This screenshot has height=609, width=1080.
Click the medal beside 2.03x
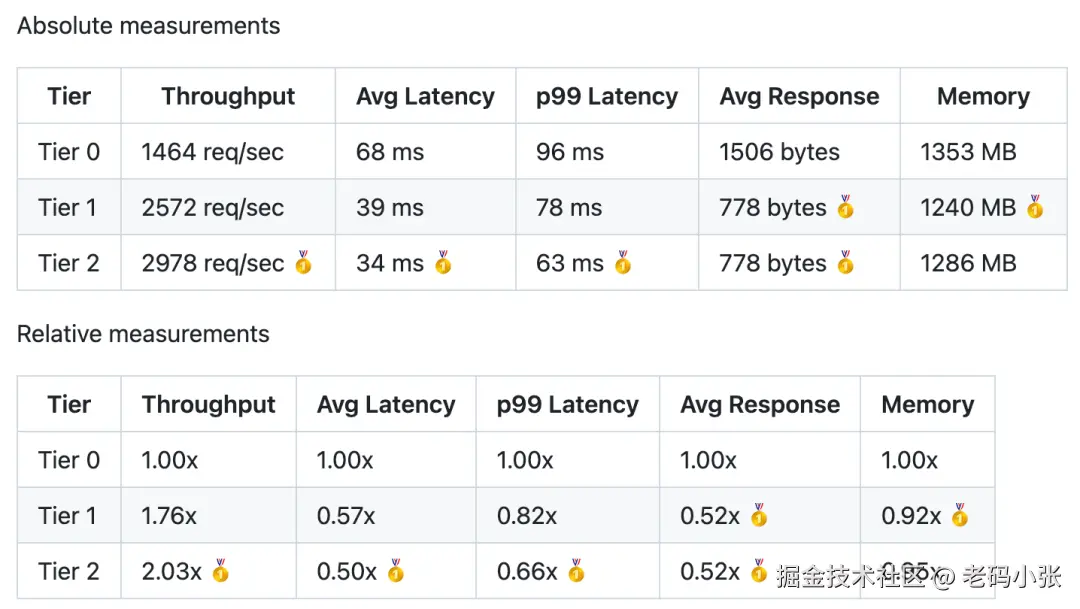pos(221,571)
